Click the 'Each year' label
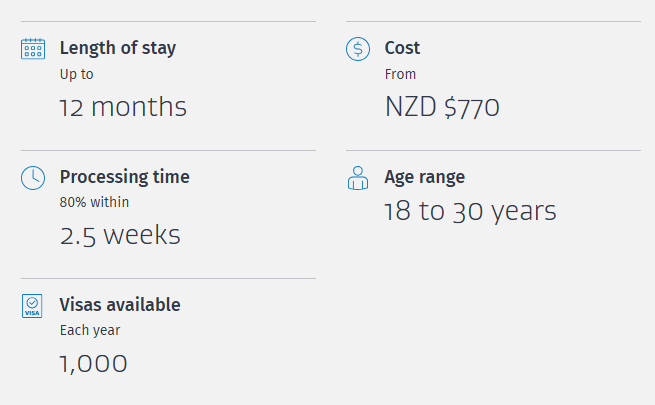The height and width of the screenshot is (405, 655). click(90, 330)
